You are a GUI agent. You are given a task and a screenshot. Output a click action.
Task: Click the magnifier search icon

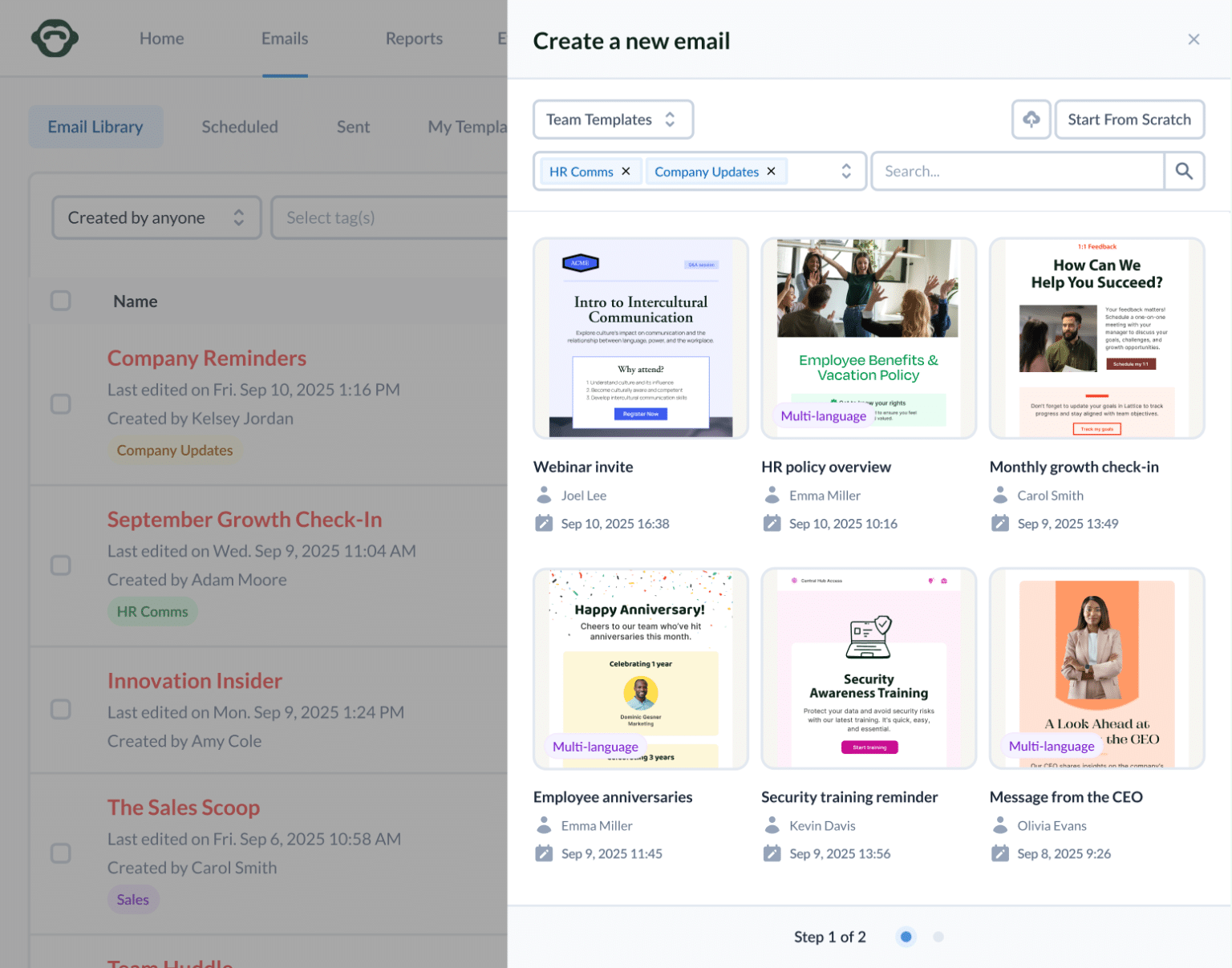[x=1184, y=171]
